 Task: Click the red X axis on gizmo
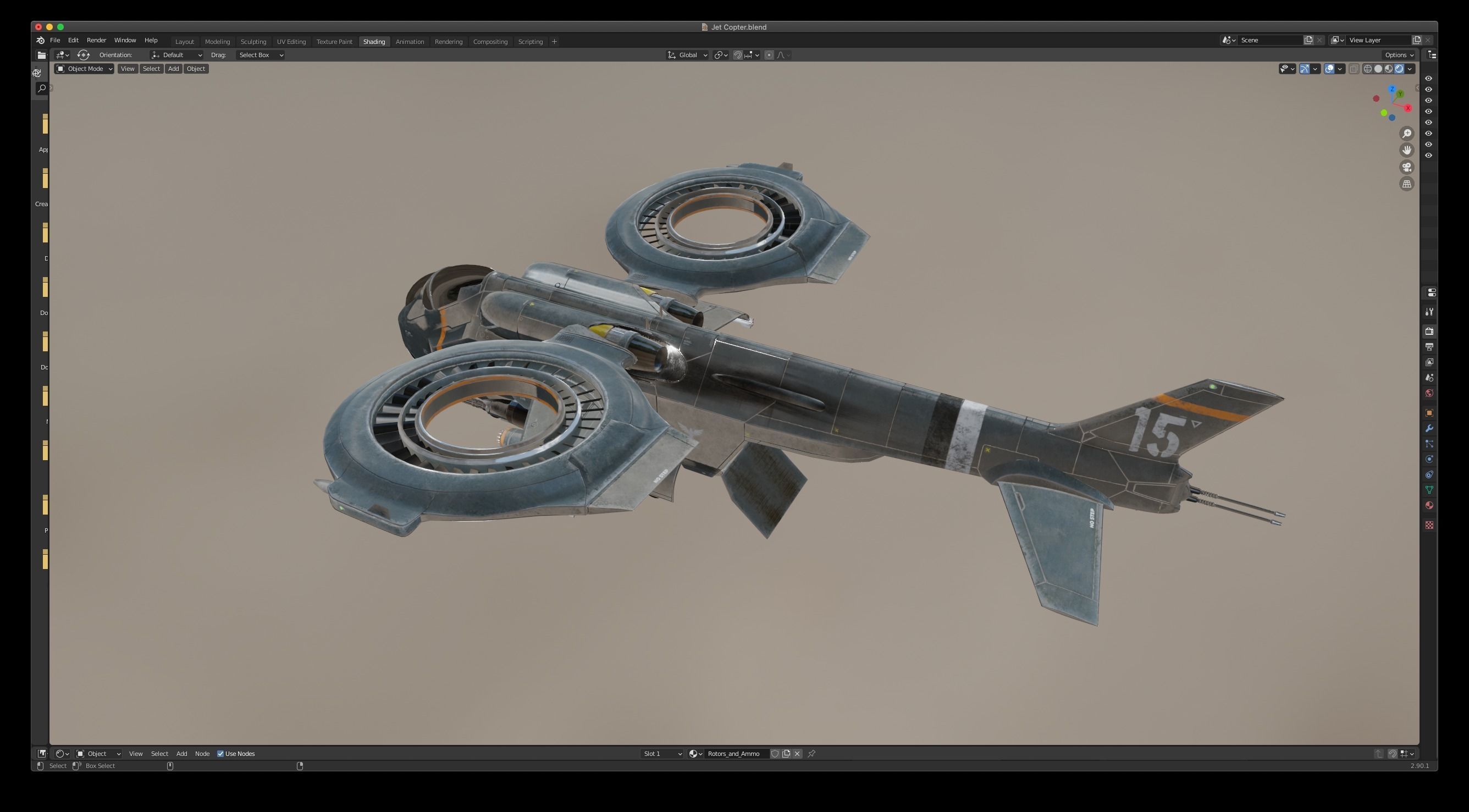point(1408,108)
